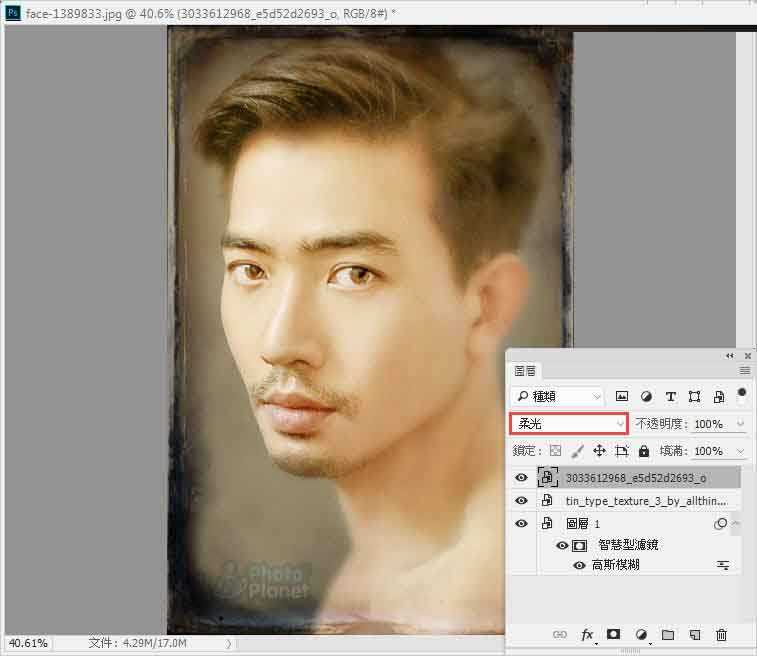Toggle the layer filtering on/off switch
Screen dimensions: 757x656
[741, 393]
